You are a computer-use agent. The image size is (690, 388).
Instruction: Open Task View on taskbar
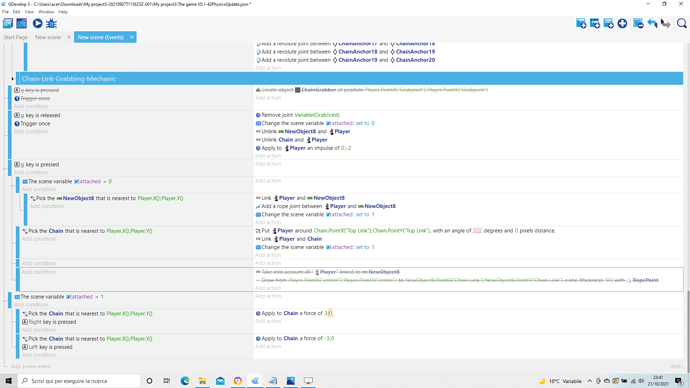166,381
